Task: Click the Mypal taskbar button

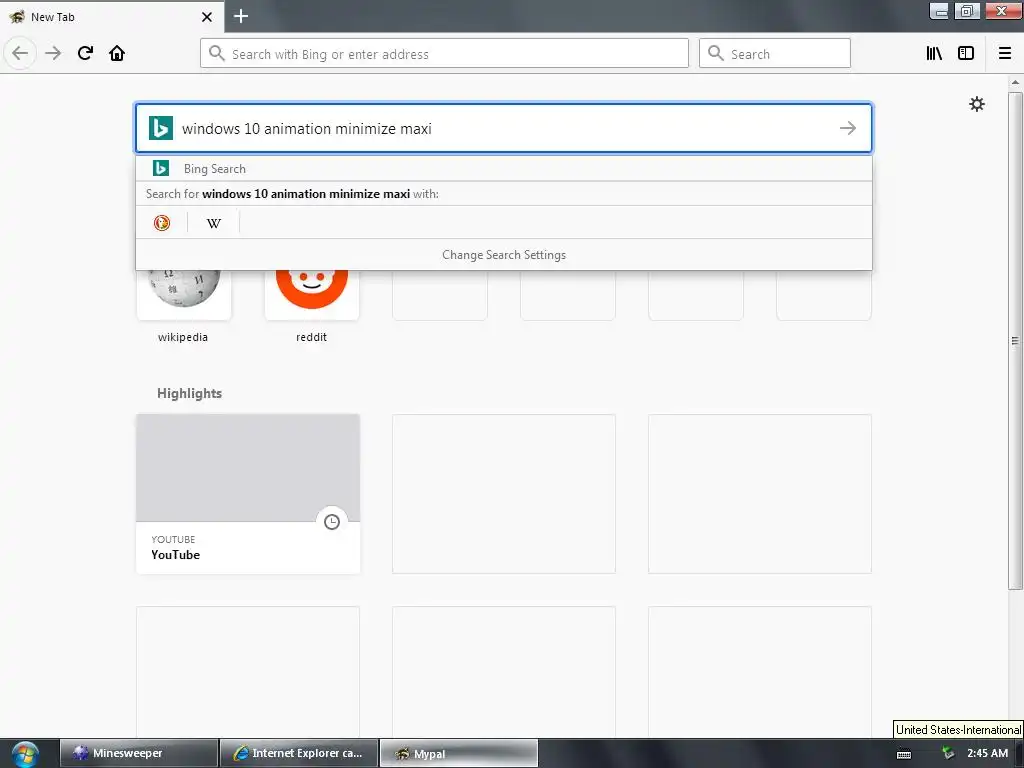Action: point(459,754)
